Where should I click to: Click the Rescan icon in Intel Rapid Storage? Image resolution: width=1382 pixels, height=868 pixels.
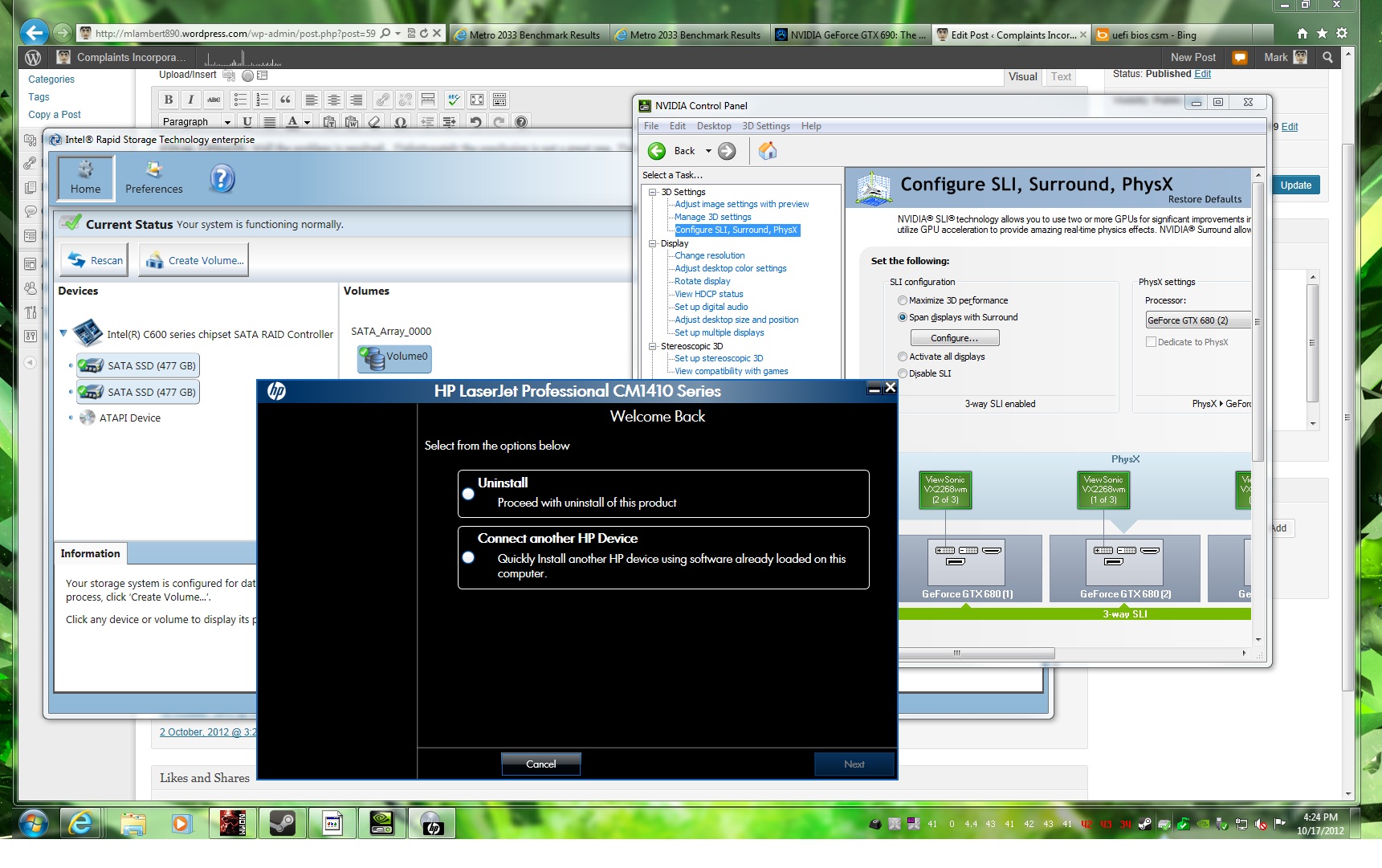[77, 260]
